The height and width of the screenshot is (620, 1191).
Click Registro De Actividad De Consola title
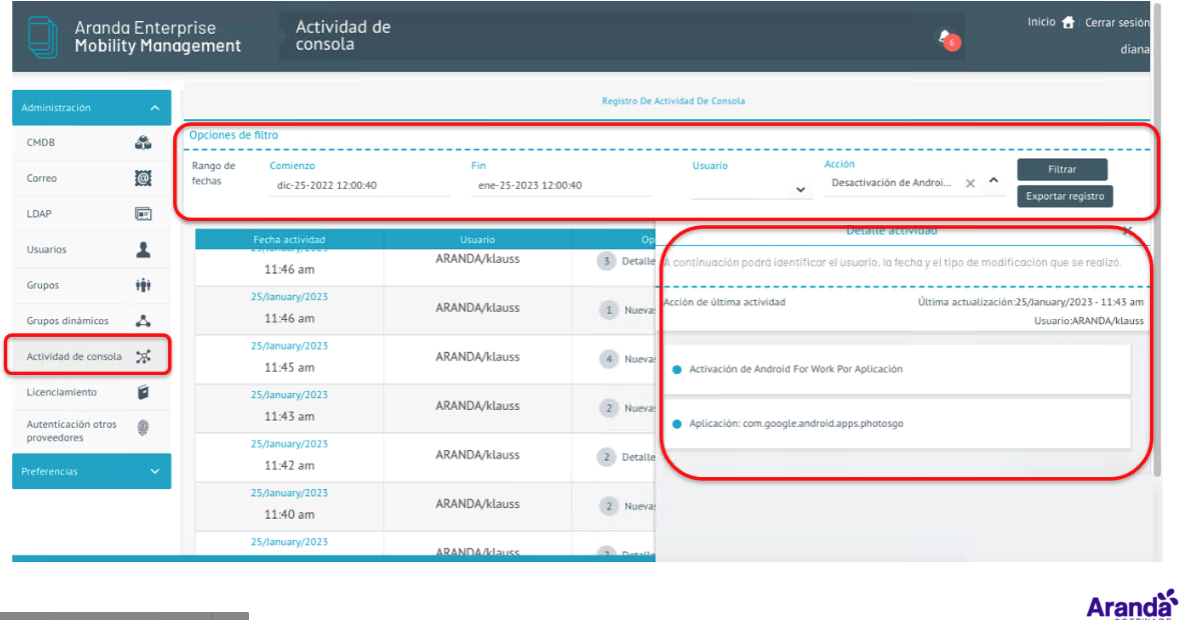pos(673,101)
